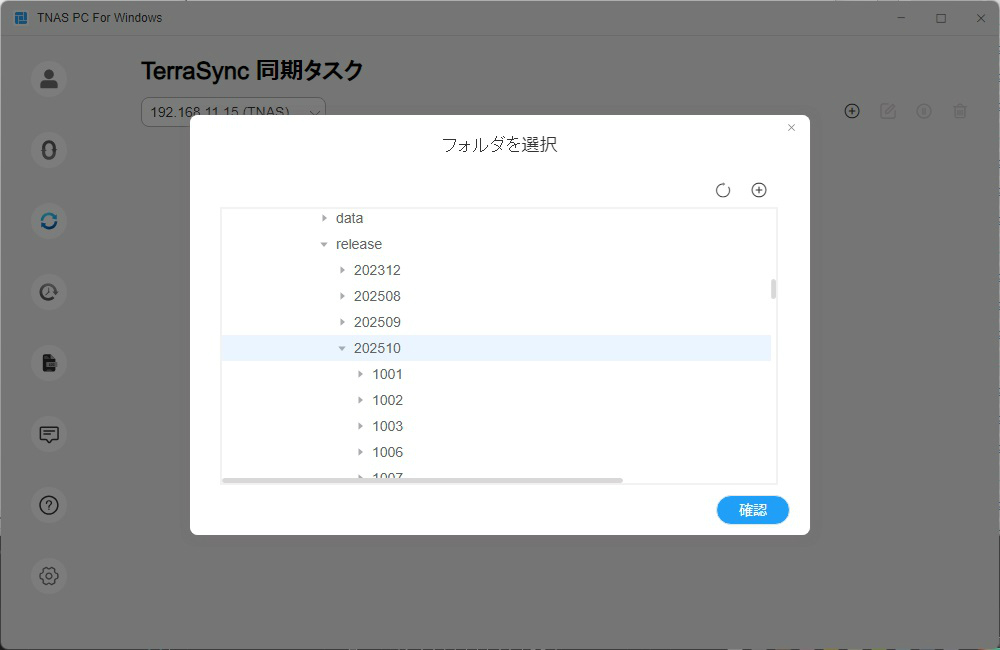Select the 1006 subfolder

pos(388,452)
